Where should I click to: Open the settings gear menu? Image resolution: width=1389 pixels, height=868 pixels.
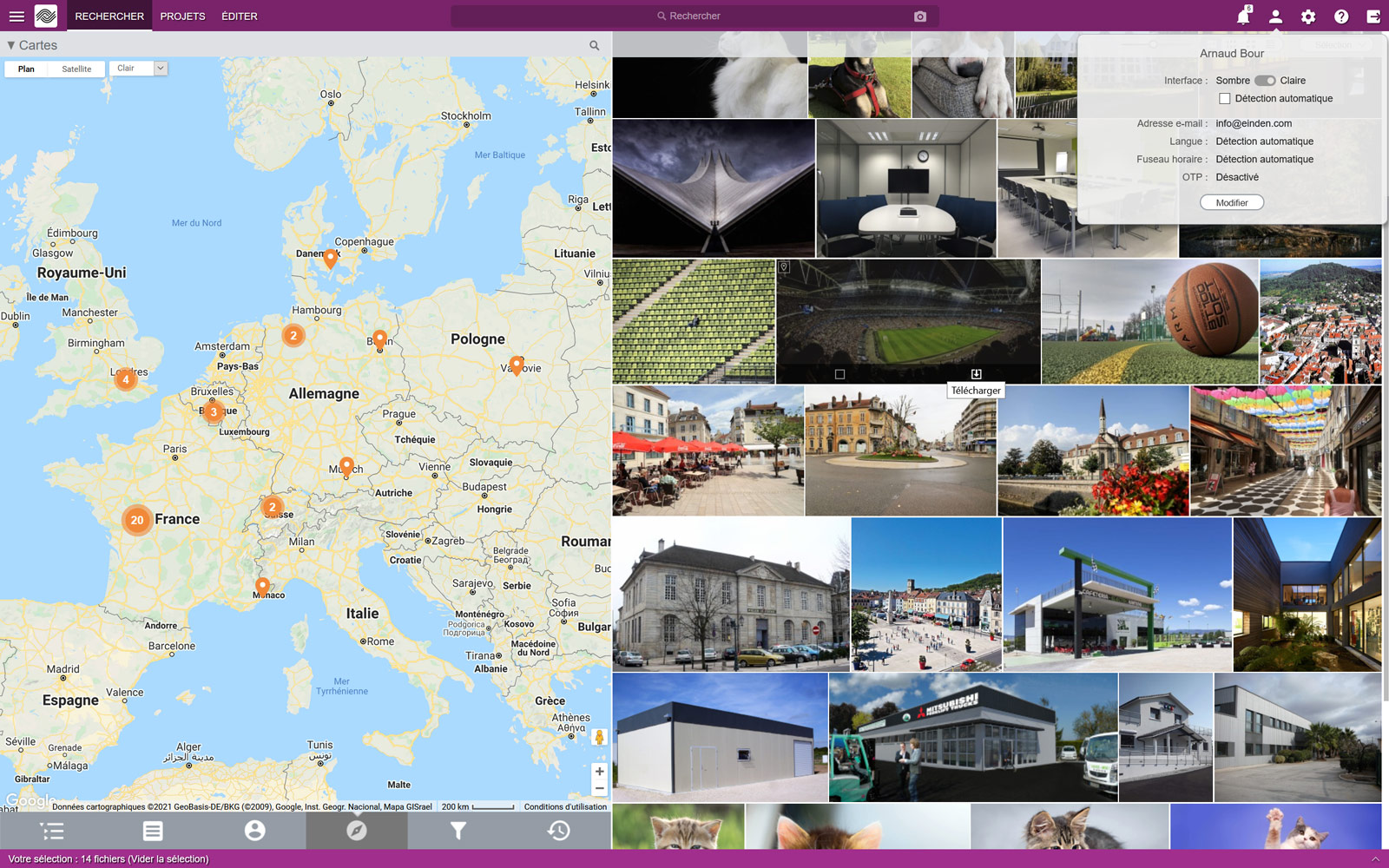click(1307, 16)
